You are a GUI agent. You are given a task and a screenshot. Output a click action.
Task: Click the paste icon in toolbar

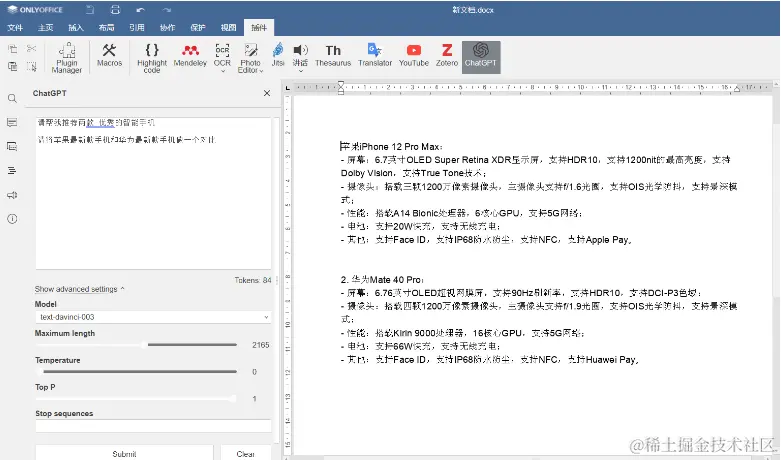[x=12, y=66]
